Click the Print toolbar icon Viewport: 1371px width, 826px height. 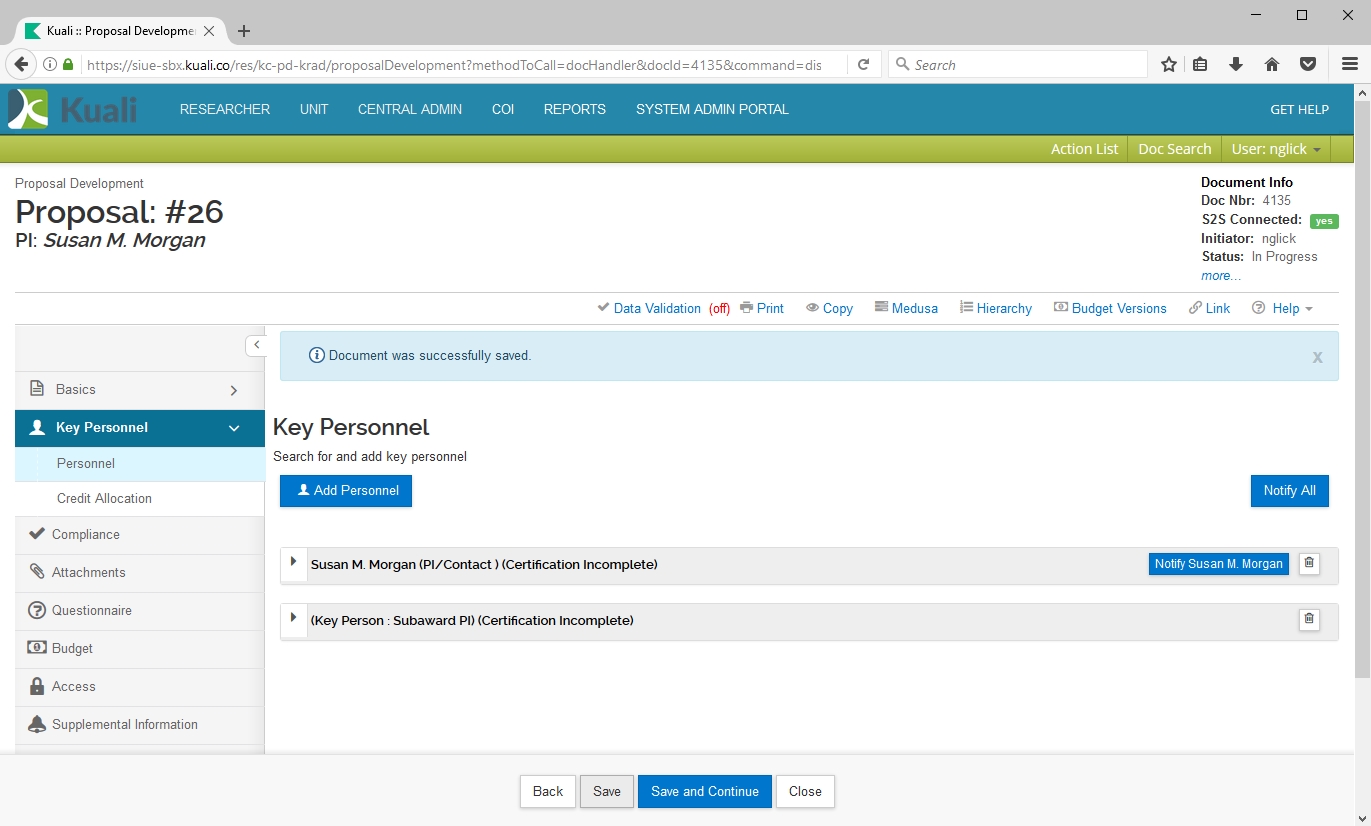pos(762,308)
